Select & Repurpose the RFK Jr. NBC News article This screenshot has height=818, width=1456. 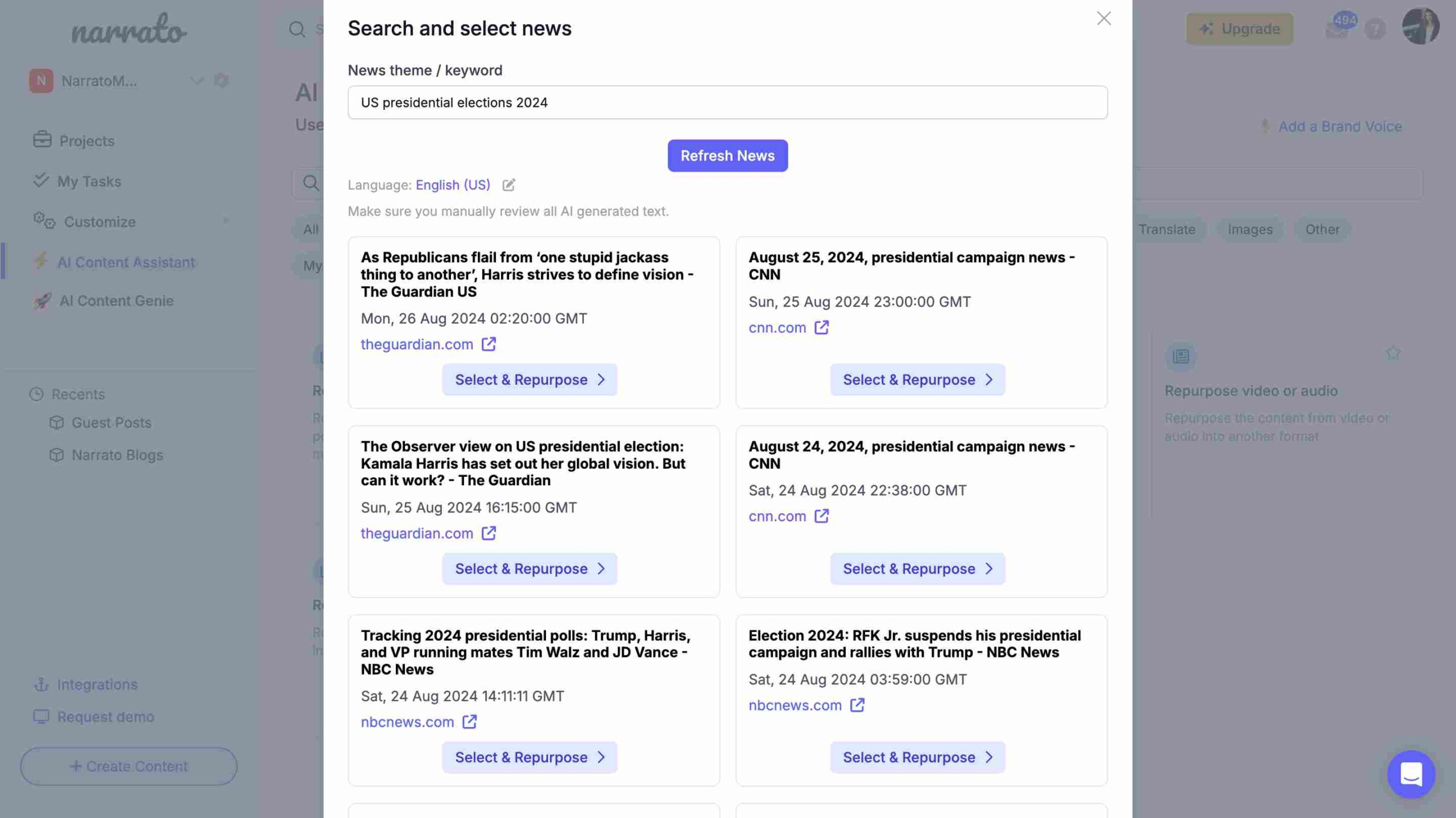(x=916, y=757)
